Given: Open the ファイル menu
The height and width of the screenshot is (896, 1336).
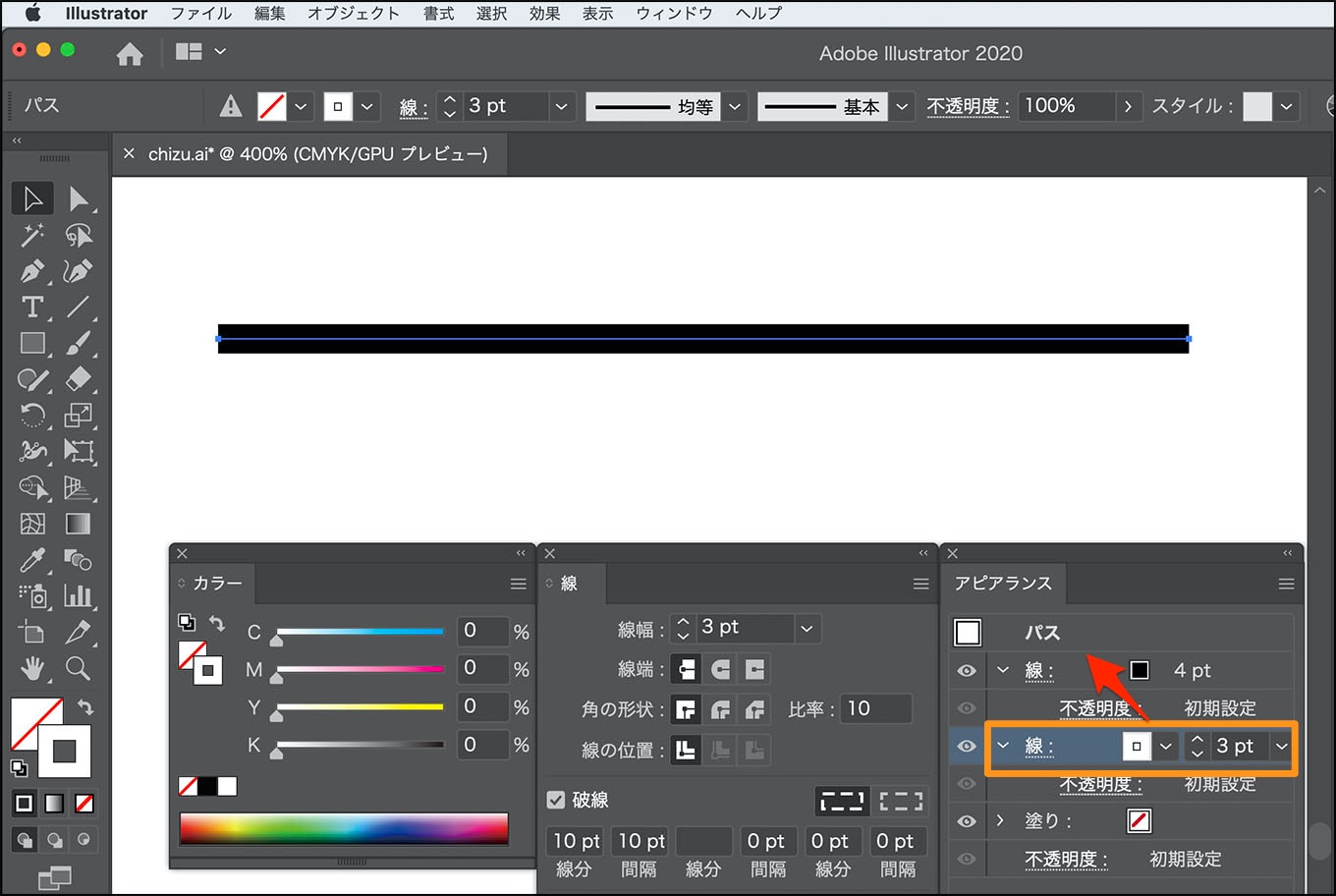Looking at the screenshot, I should pos(200,14).
